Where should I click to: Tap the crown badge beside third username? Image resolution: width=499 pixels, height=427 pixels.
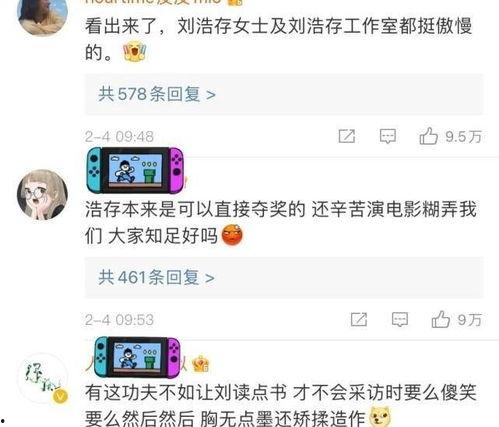201,364
